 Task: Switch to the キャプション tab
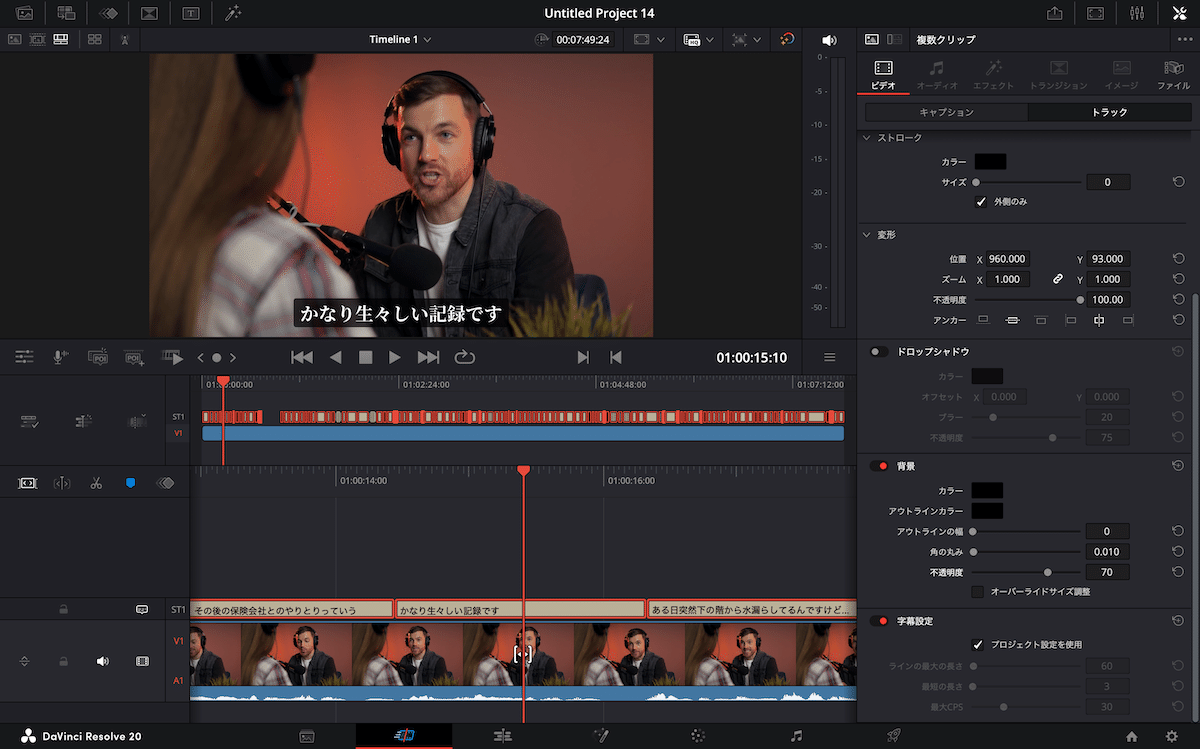[944, 112]
